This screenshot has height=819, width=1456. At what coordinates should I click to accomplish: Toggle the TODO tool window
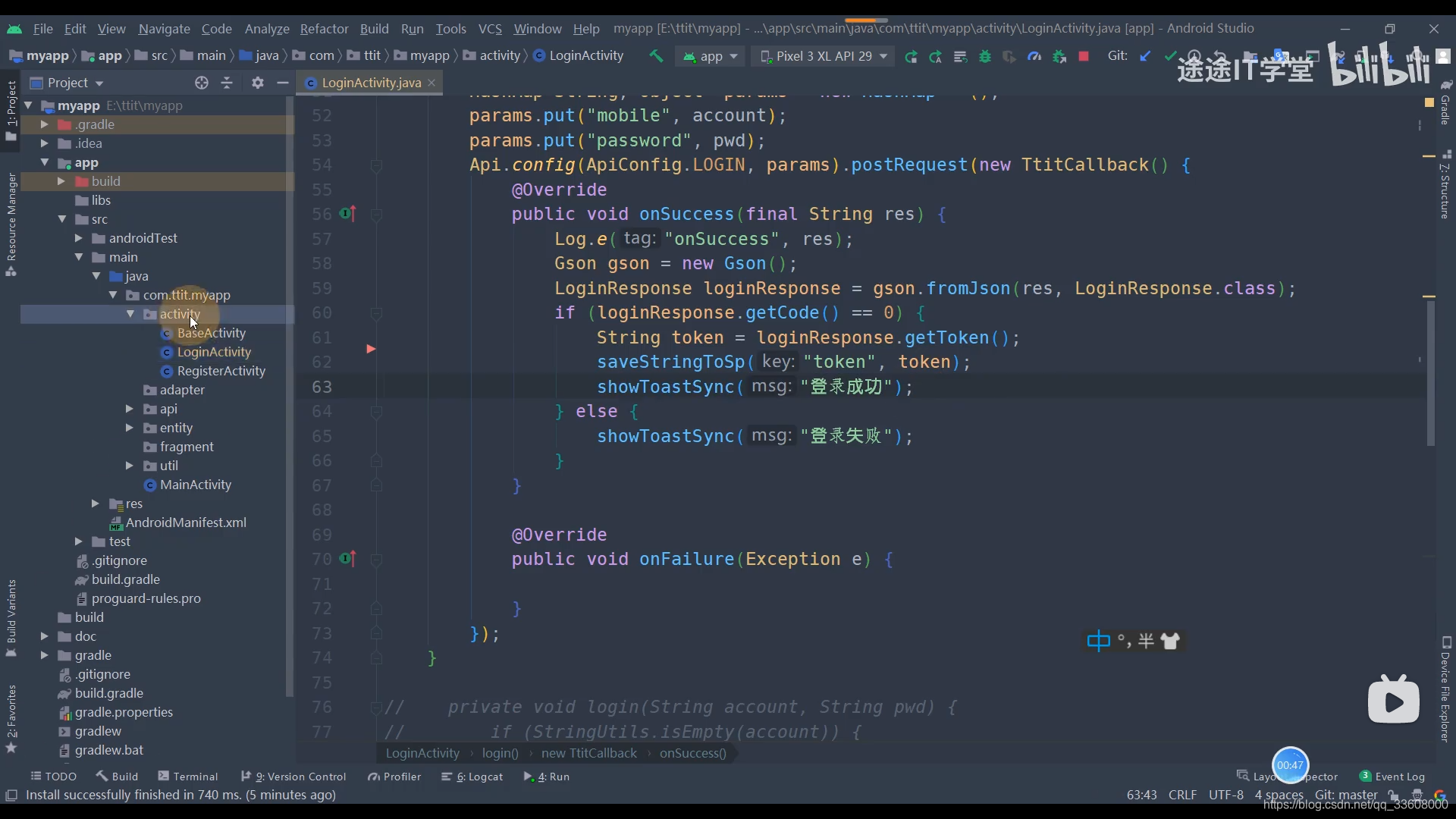[53, 777]
